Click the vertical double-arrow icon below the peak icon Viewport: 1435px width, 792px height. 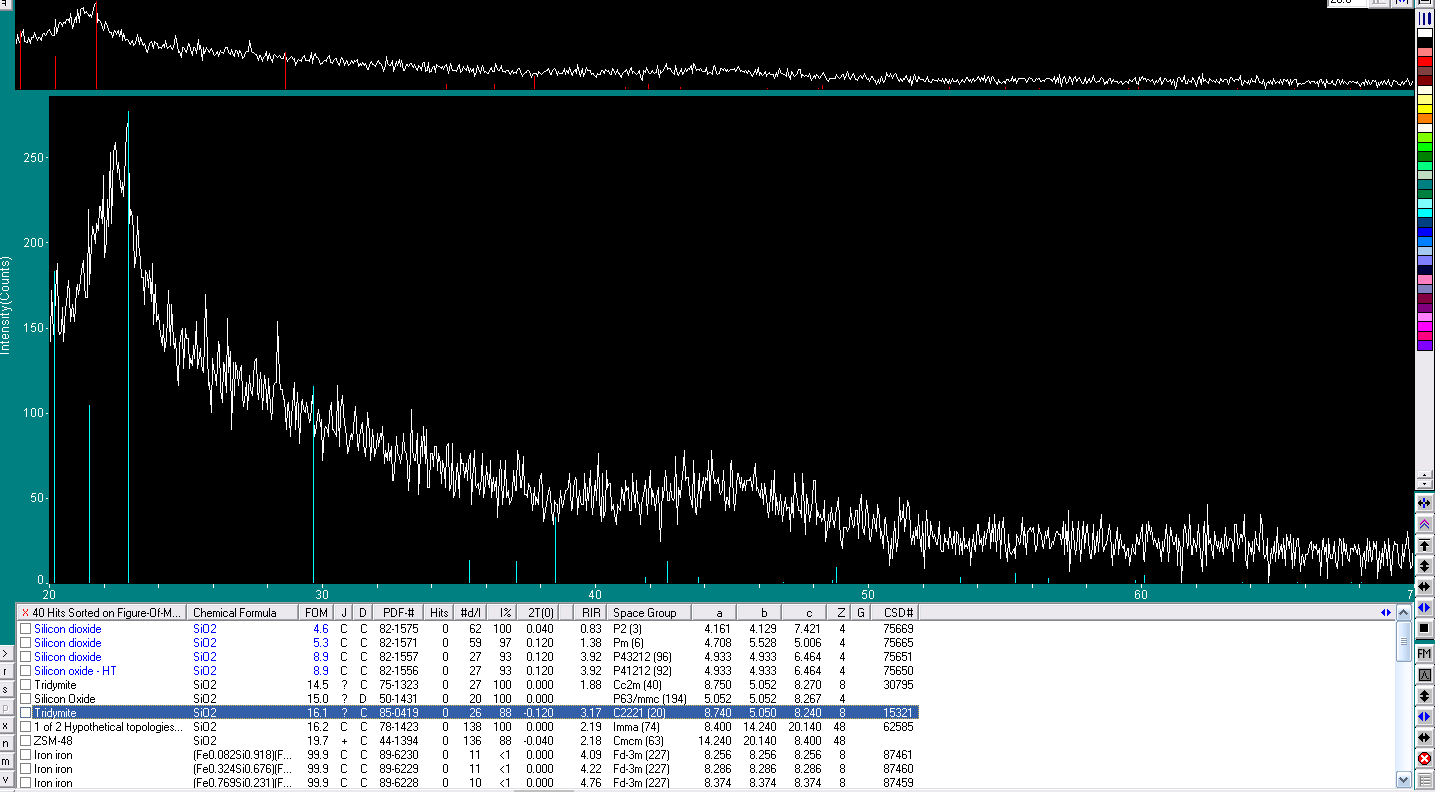pyautogui.click(x=1424, y=696)
